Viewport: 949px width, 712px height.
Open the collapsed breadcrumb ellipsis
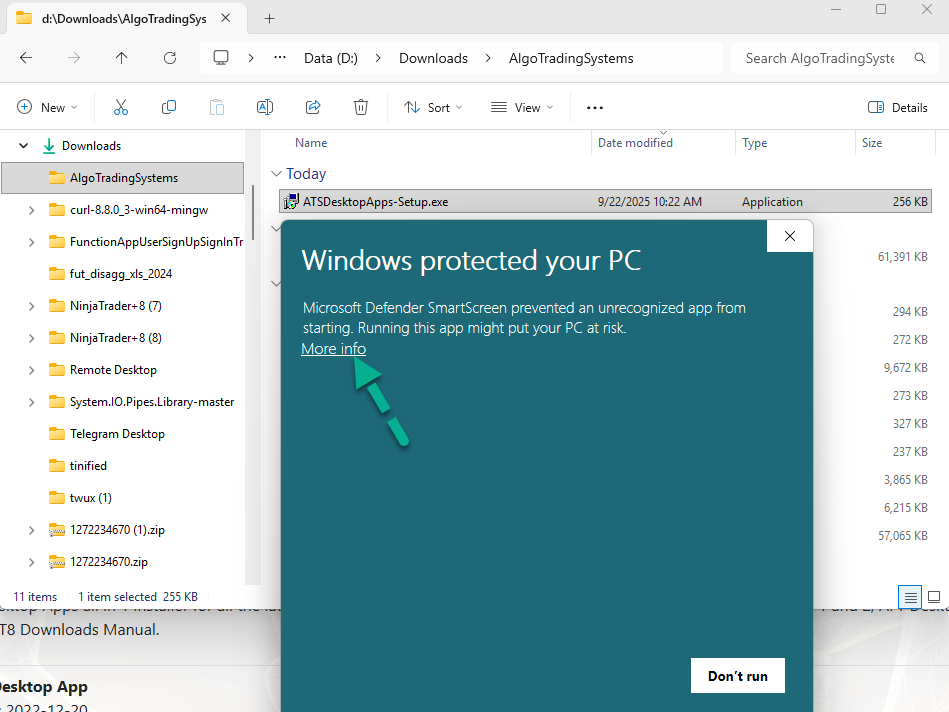[x=280, y=58]
